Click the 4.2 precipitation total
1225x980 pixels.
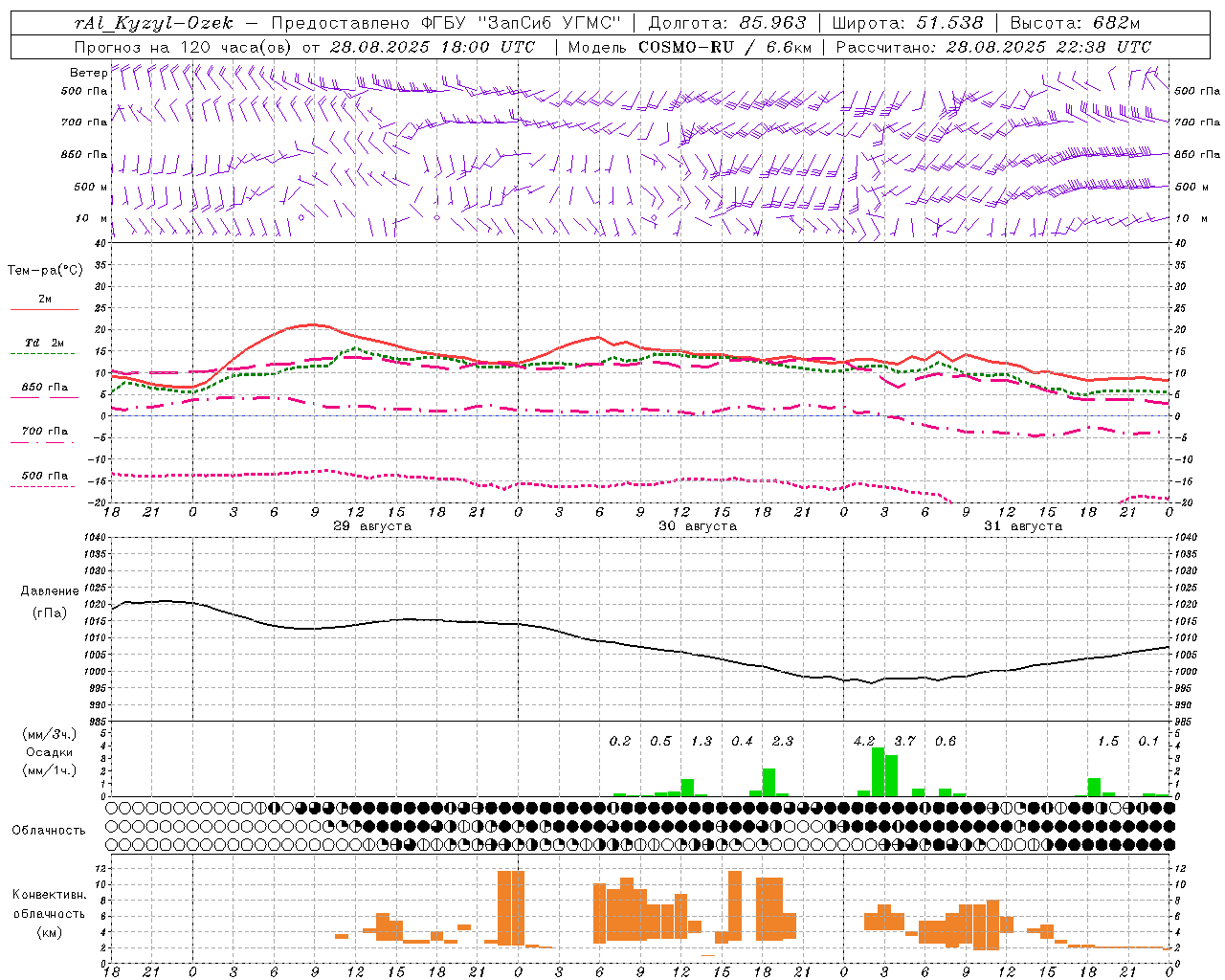864,742
